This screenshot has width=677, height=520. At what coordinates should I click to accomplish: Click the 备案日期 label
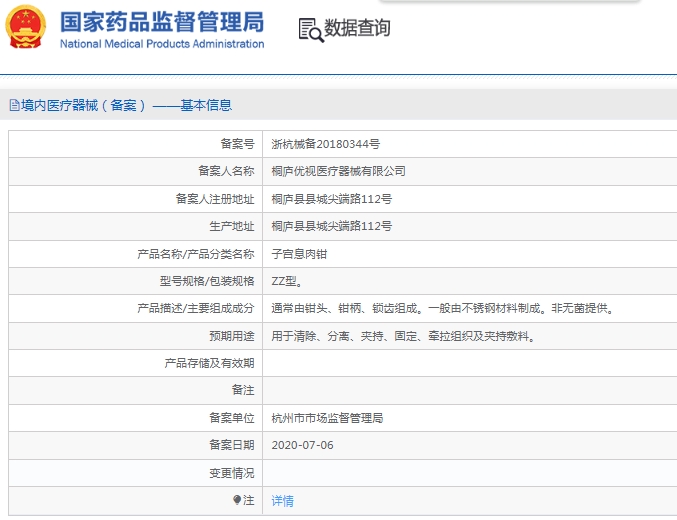232,445
